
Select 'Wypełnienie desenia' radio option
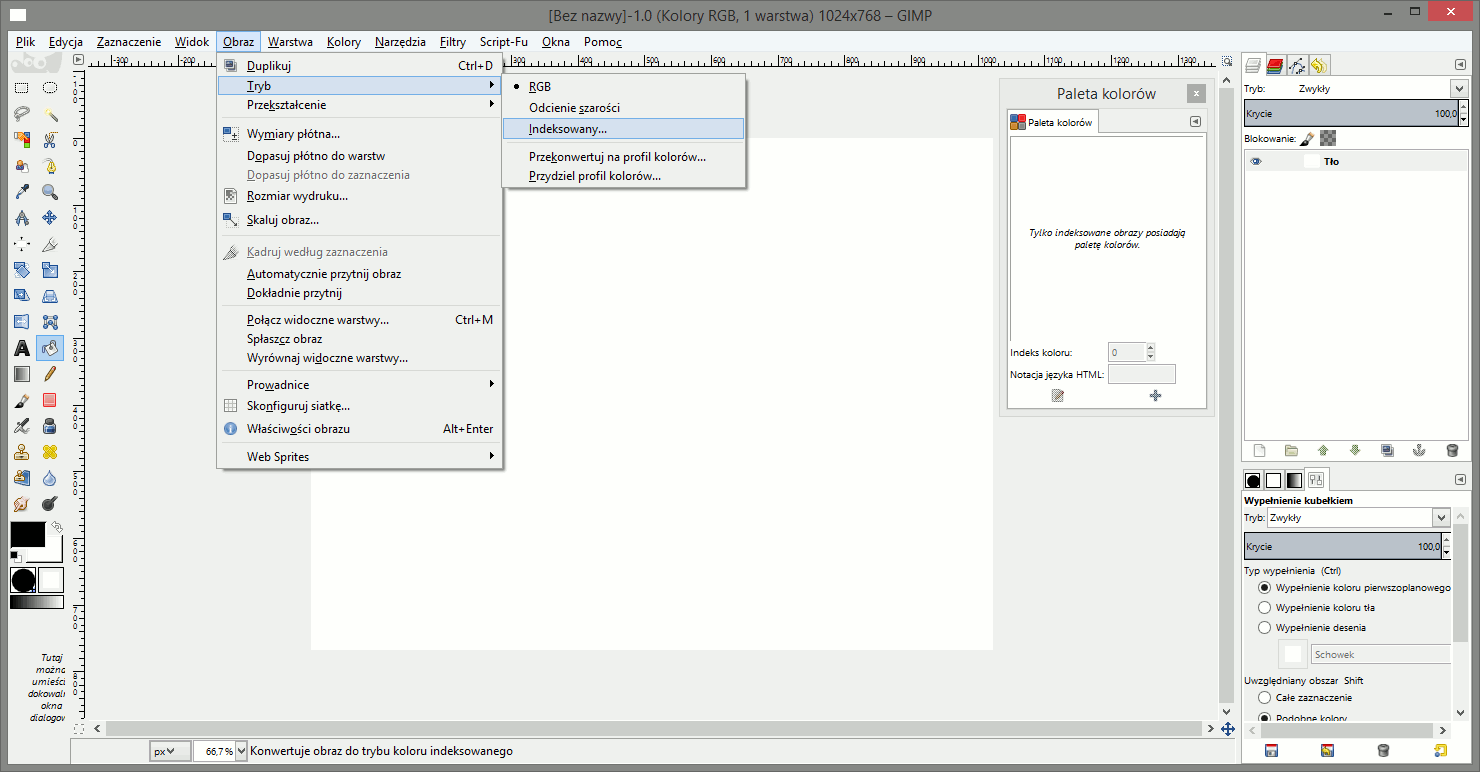pos(1265,628)
